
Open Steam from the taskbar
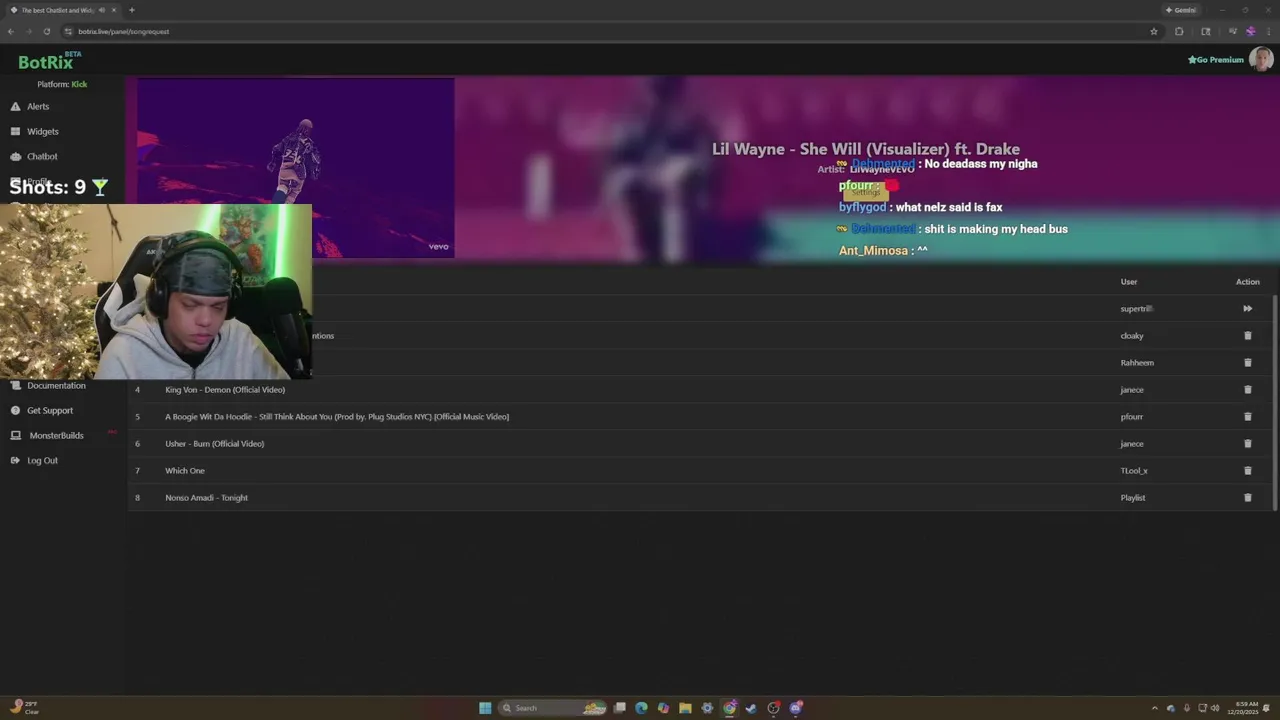point(751,708)
